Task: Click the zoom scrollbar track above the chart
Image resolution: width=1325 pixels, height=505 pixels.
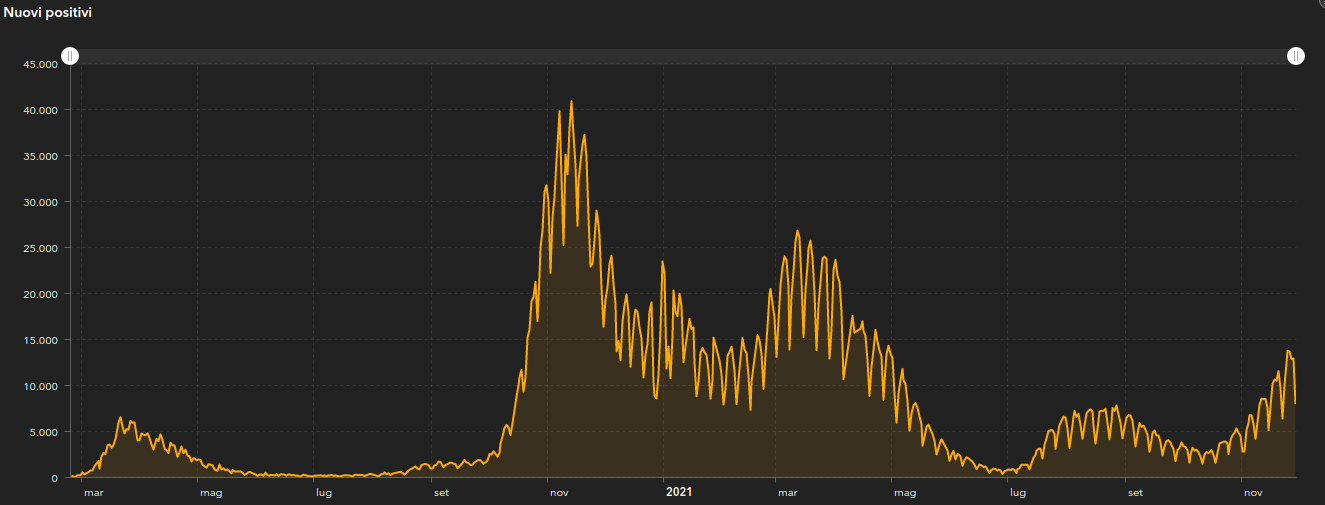Action: tap(682, 57)
